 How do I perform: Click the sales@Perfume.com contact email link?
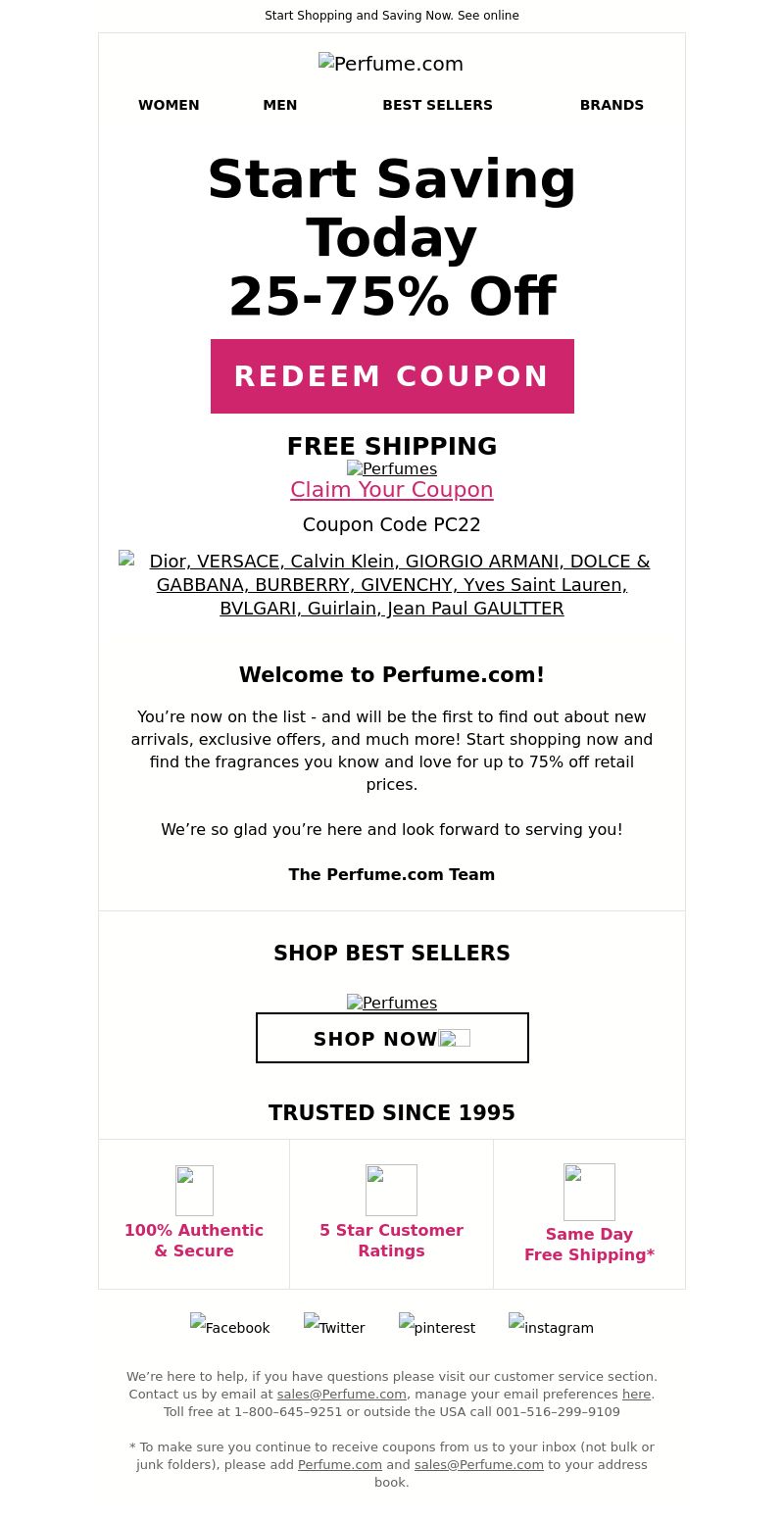point(342,1394)
